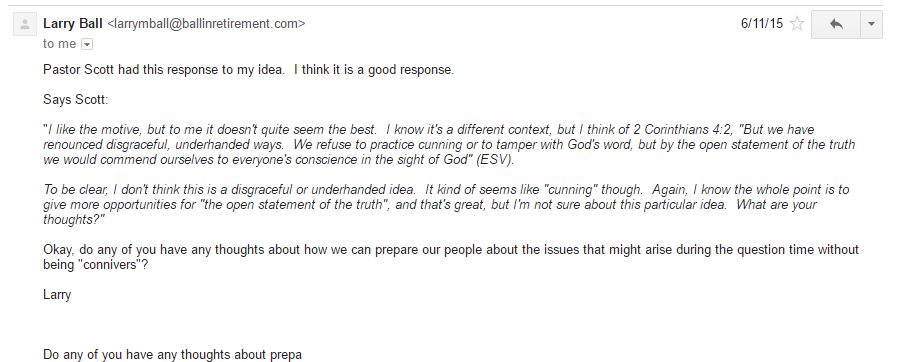
Task: Reply using the arrow button
Action: tap(836, 24)
